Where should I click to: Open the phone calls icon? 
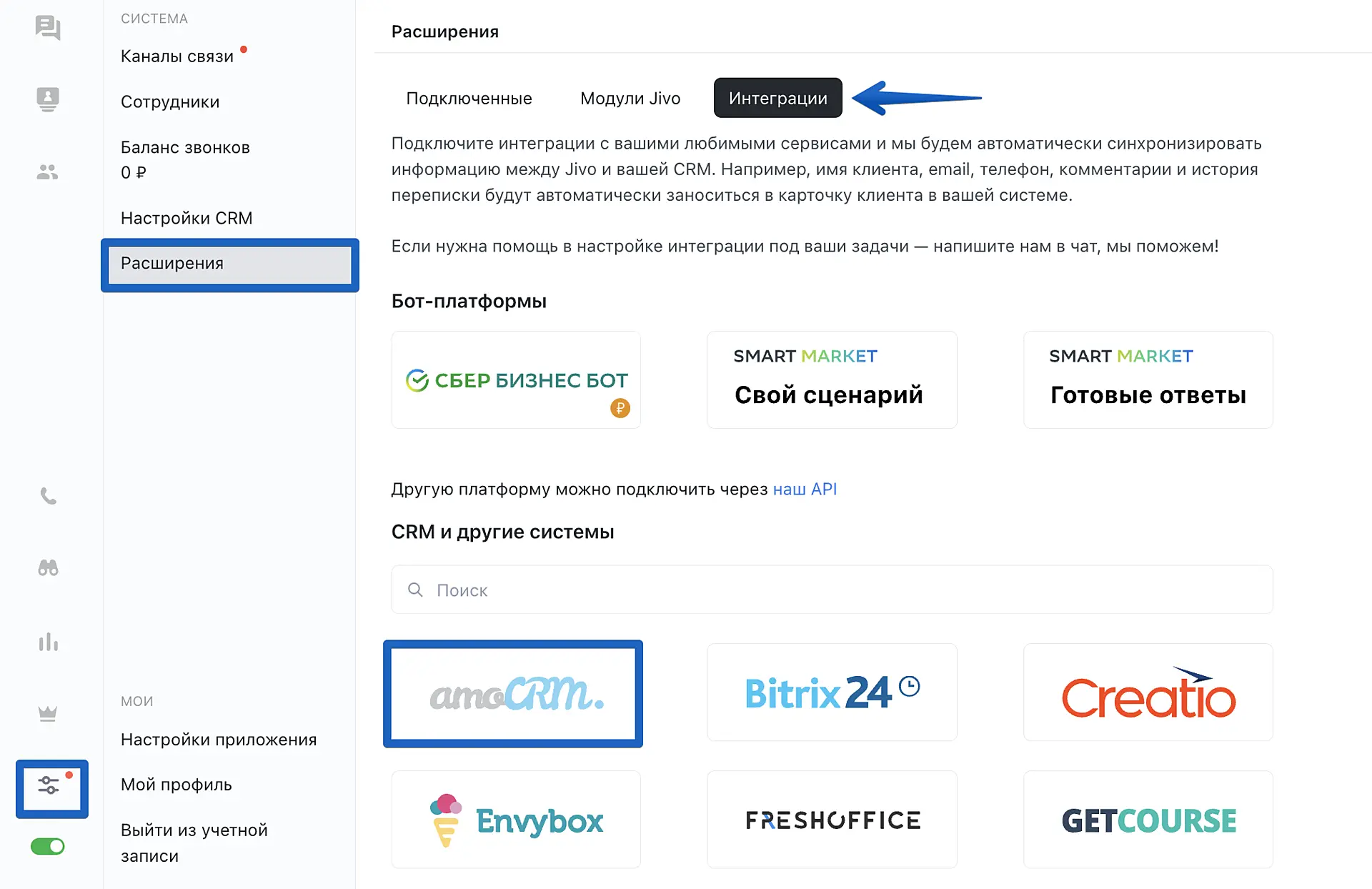click(48, 496)
